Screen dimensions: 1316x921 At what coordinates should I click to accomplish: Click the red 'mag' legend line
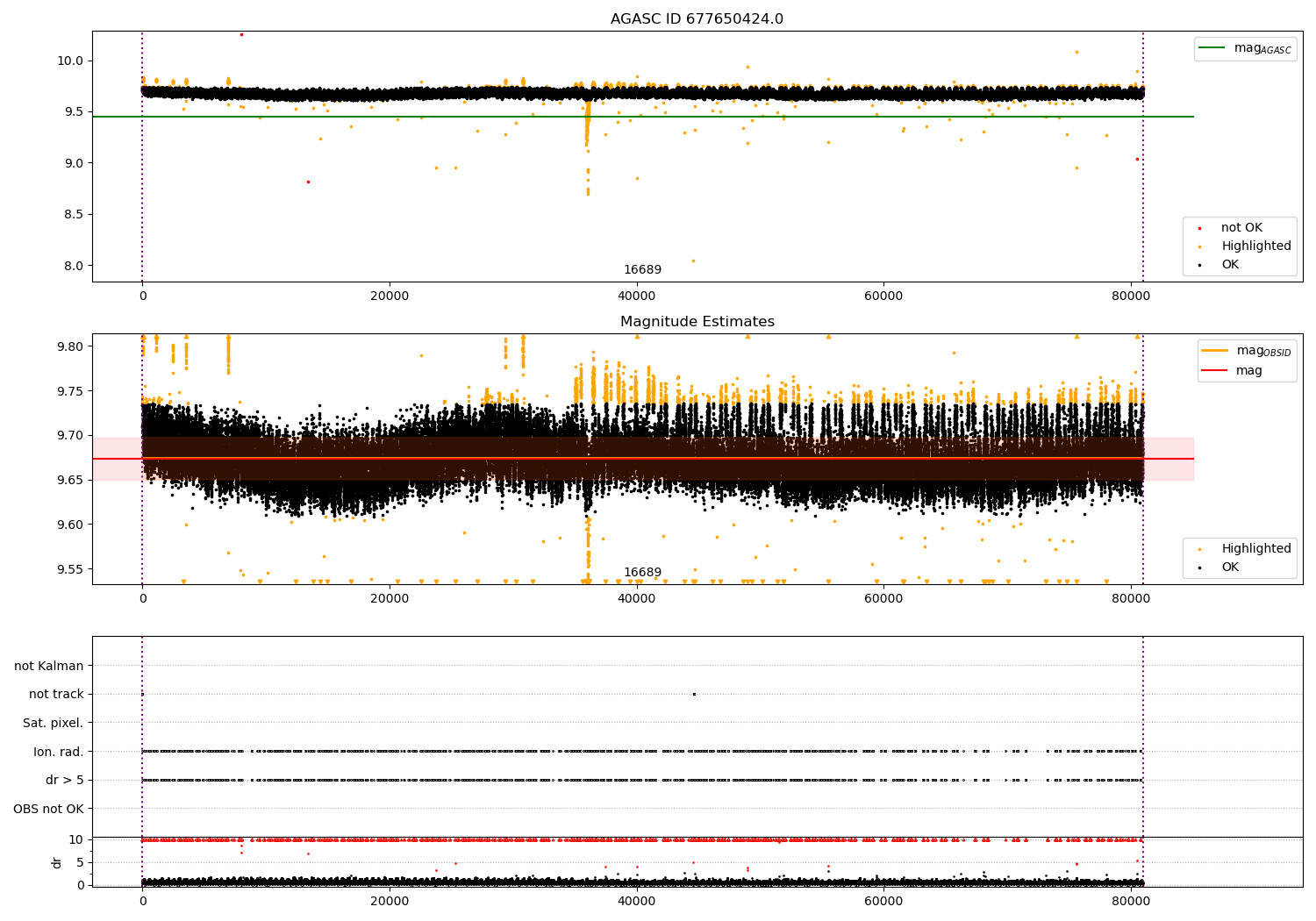click(x=1215, y=370)
